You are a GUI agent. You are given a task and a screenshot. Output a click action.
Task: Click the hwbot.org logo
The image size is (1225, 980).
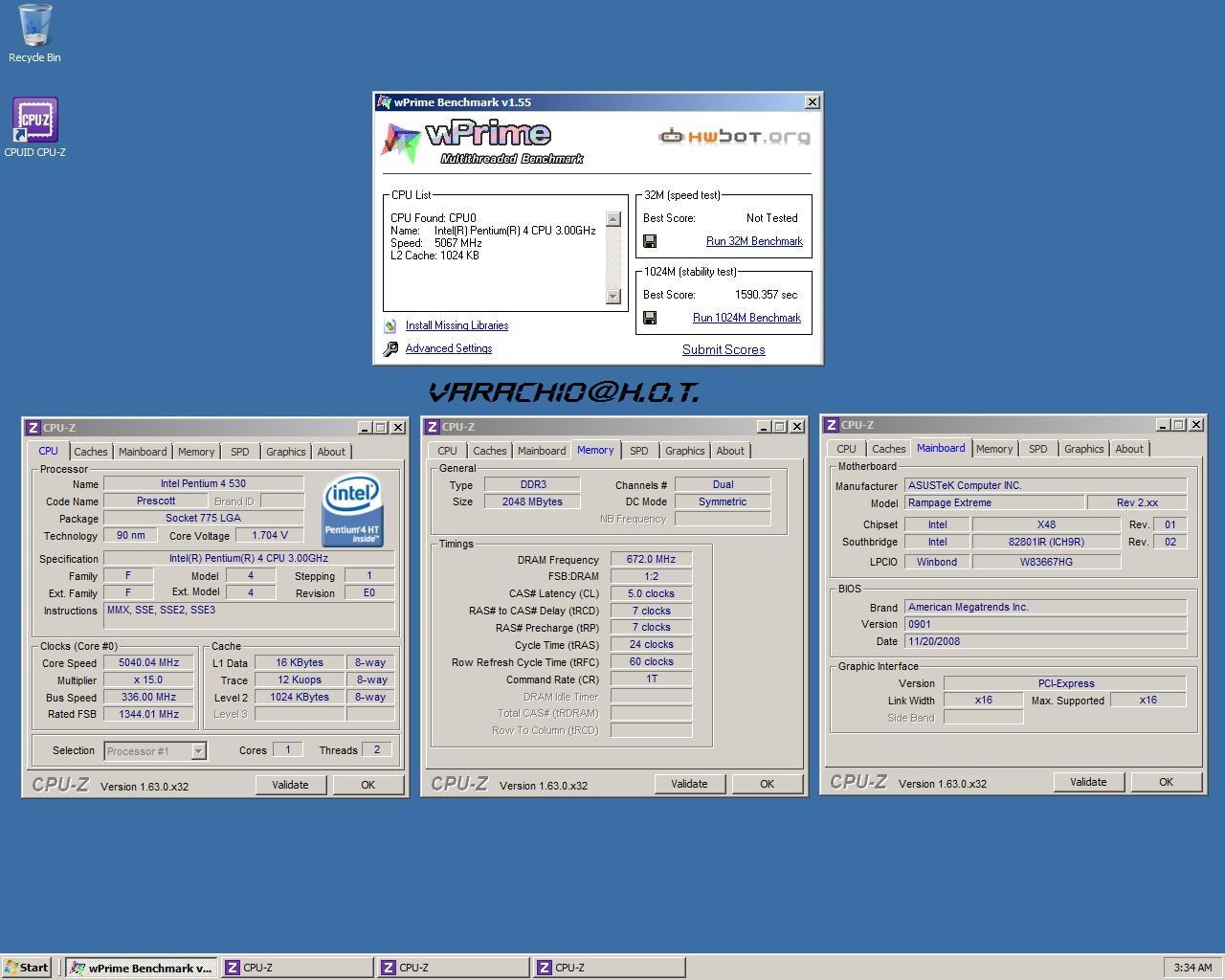pos(734,136)
